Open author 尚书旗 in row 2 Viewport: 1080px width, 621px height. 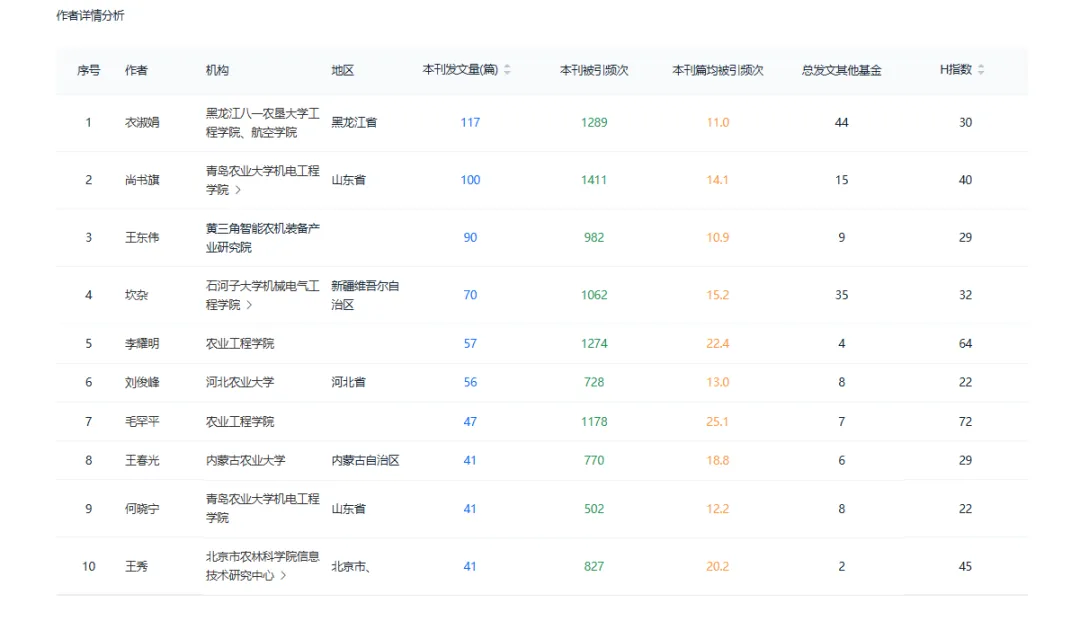pyautogui.click(x=142, y=180)
